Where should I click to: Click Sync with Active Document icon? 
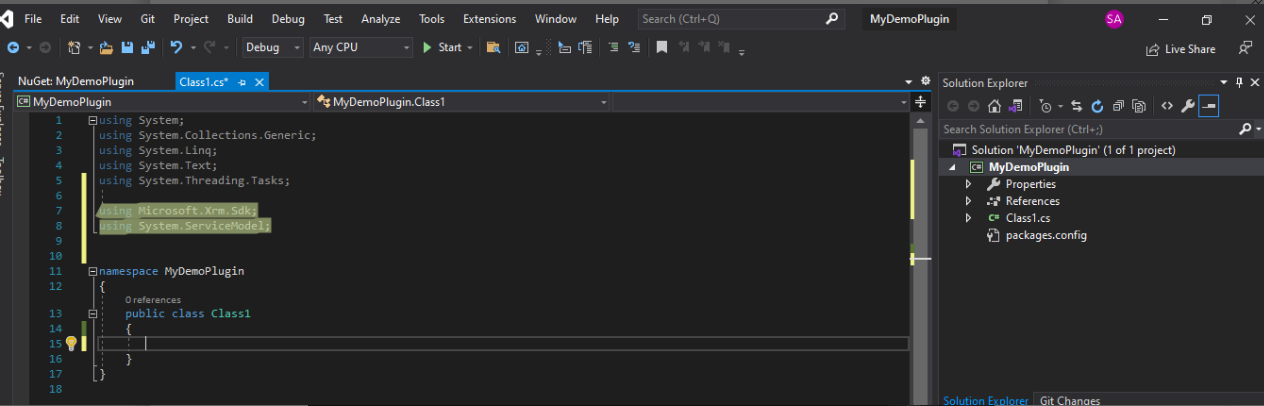1077,106
